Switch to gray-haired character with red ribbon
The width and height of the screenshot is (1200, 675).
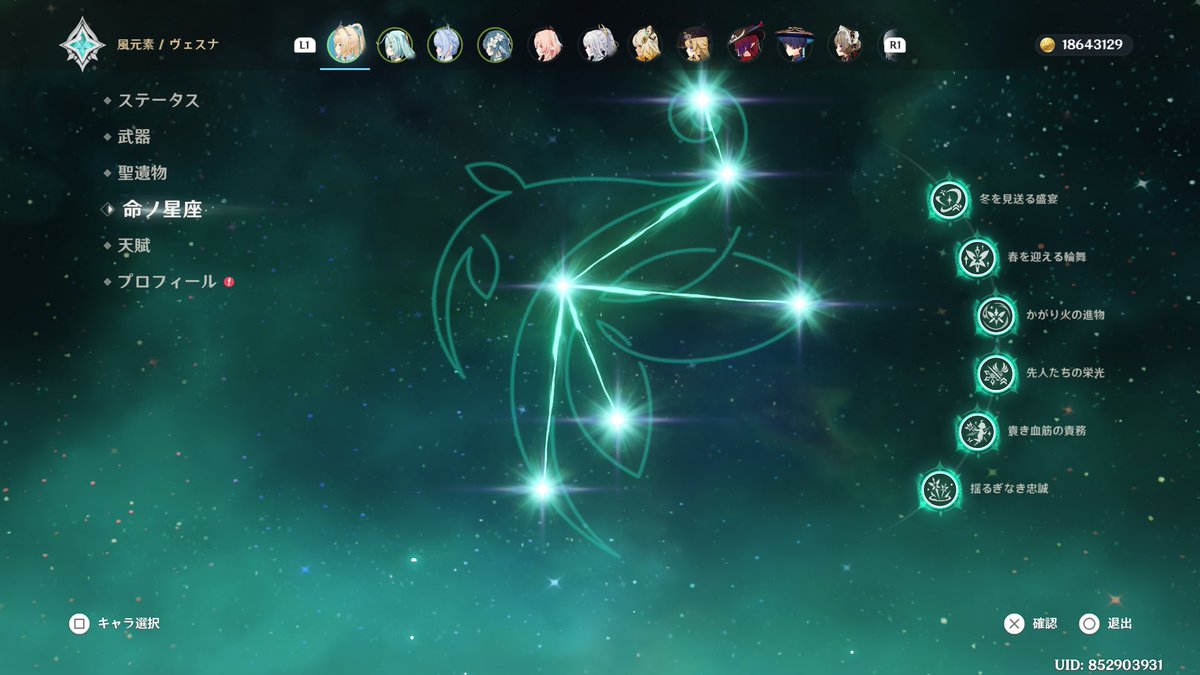point(846,44)
